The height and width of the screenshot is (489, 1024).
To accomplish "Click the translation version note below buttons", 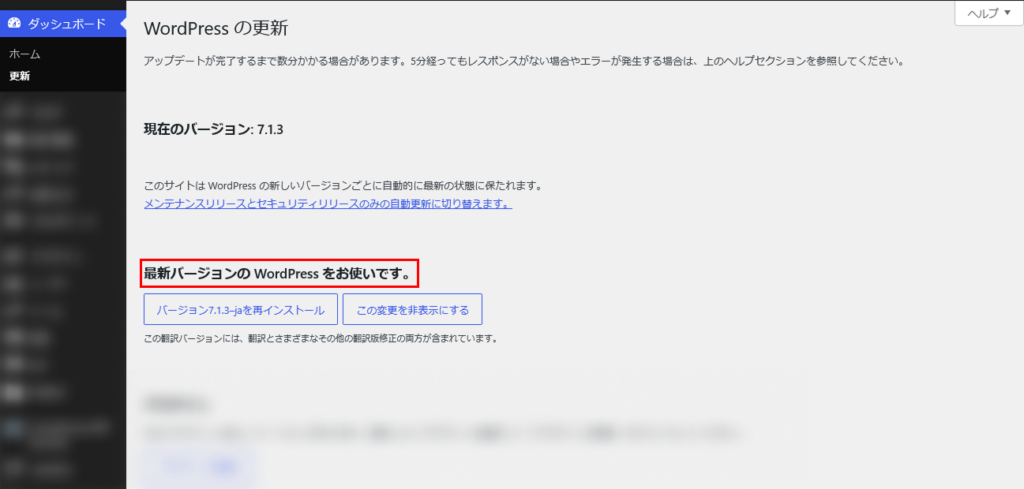I will 321,339.
